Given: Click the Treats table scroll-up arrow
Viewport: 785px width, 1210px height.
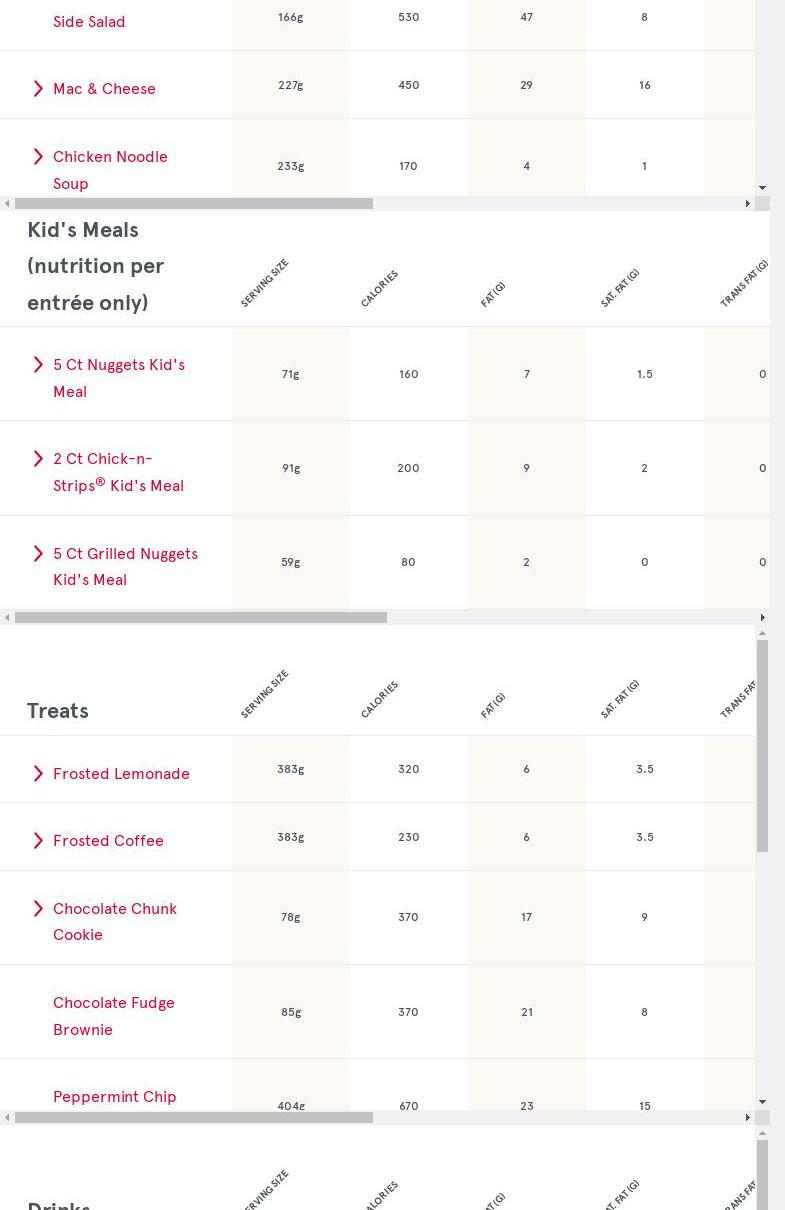Looking at the screenshot, I should (x=762, y=633).
